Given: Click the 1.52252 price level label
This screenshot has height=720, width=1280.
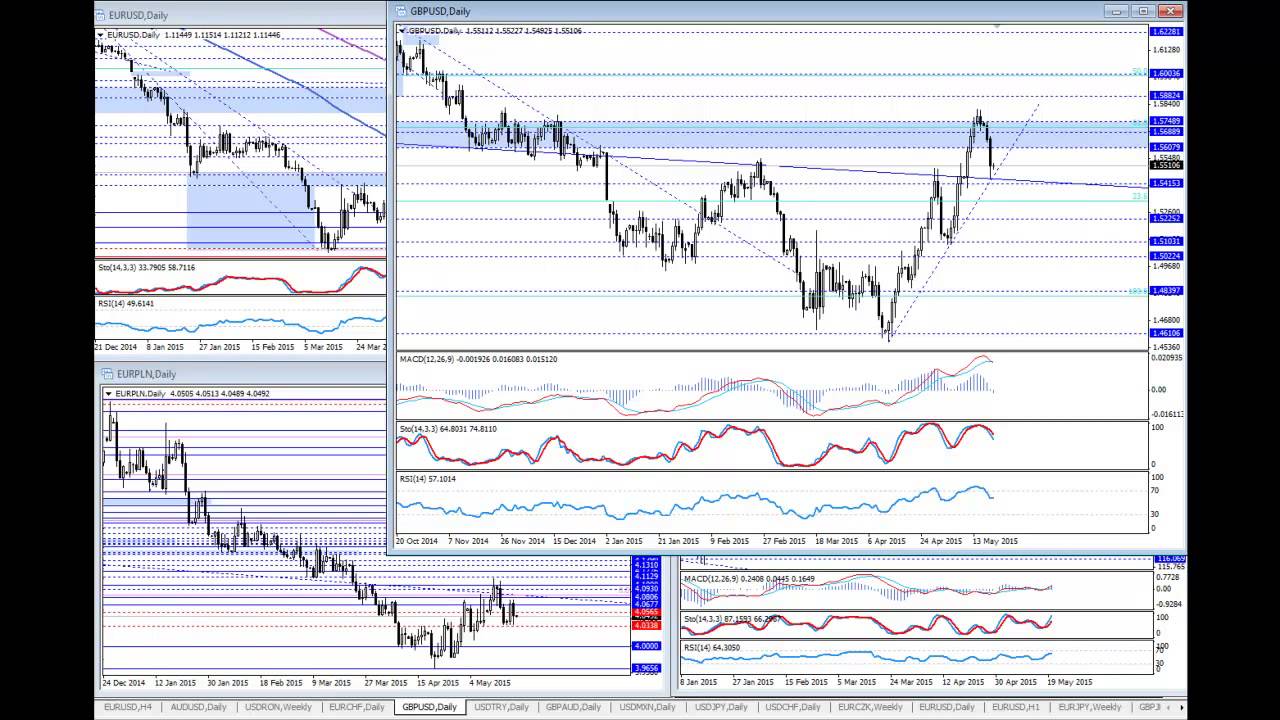Looking at the screenshot, I should [x=1167, y=219].
